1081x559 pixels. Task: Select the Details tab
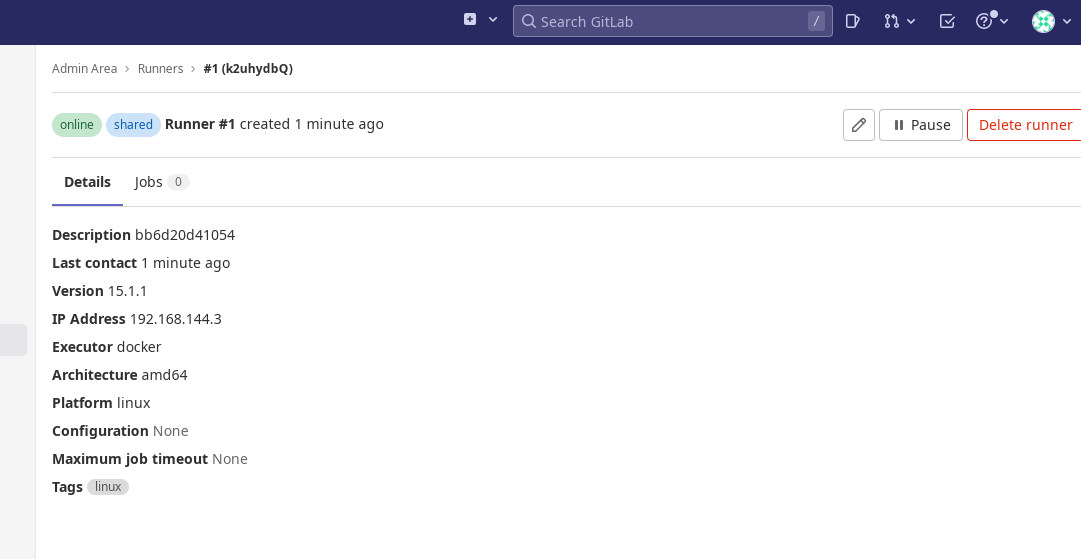(x=87, y=182)
